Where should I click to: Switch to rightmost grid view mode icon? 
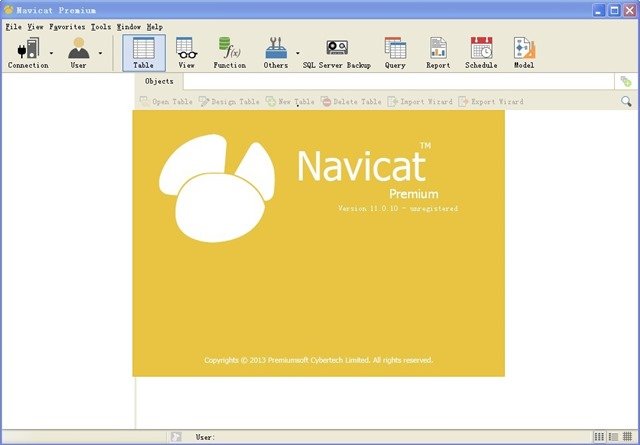(x=627, y=437)
